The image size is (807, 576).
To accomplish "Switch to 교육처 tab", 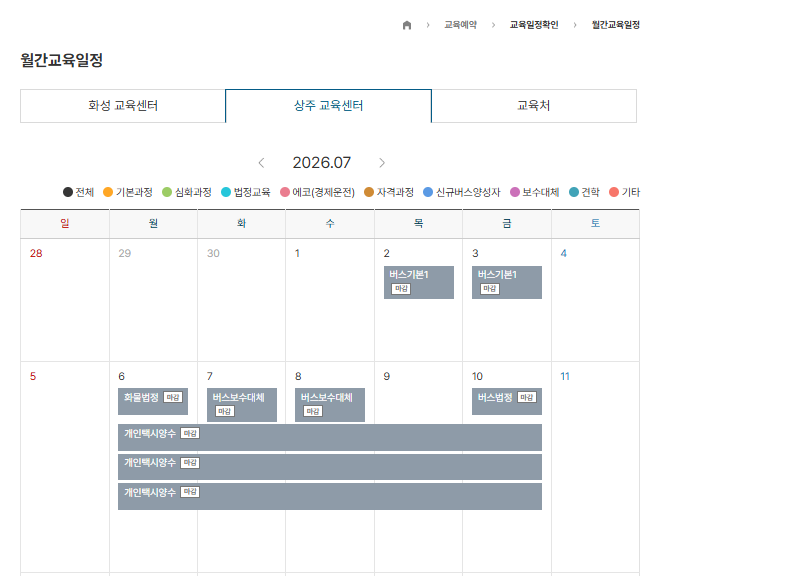I will (534, 106).
